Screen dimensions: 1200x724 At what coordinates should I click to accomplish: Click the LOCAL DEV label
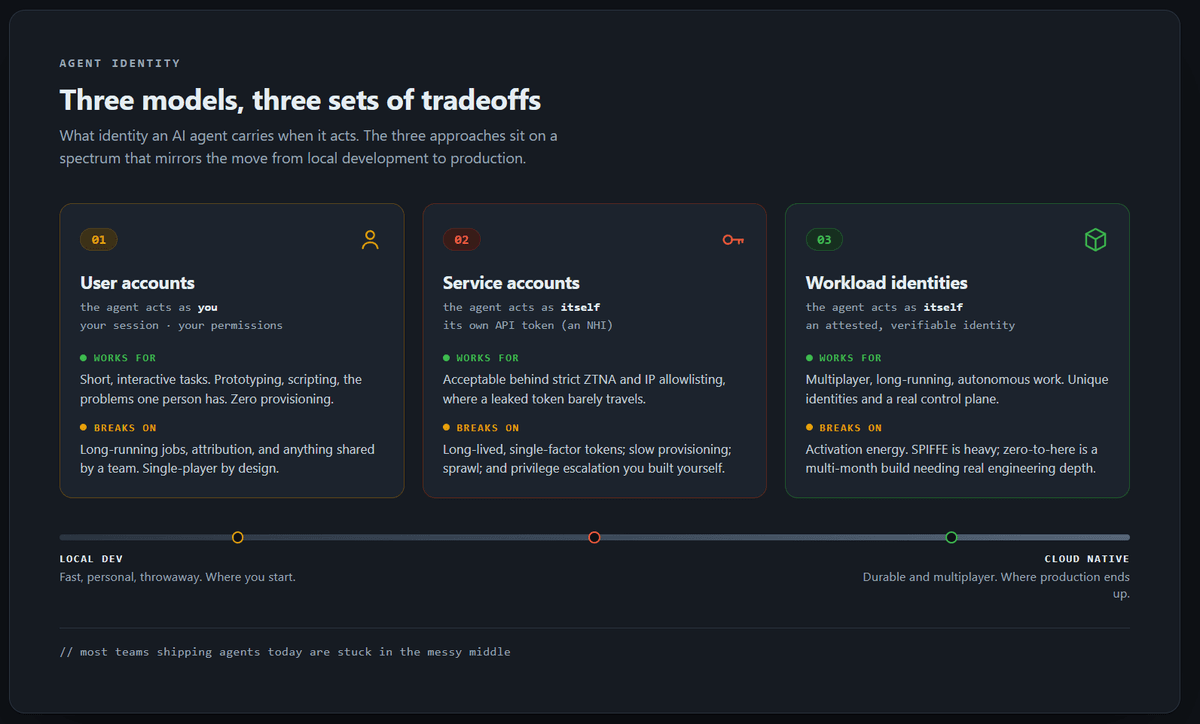click(x=91, y=559)
